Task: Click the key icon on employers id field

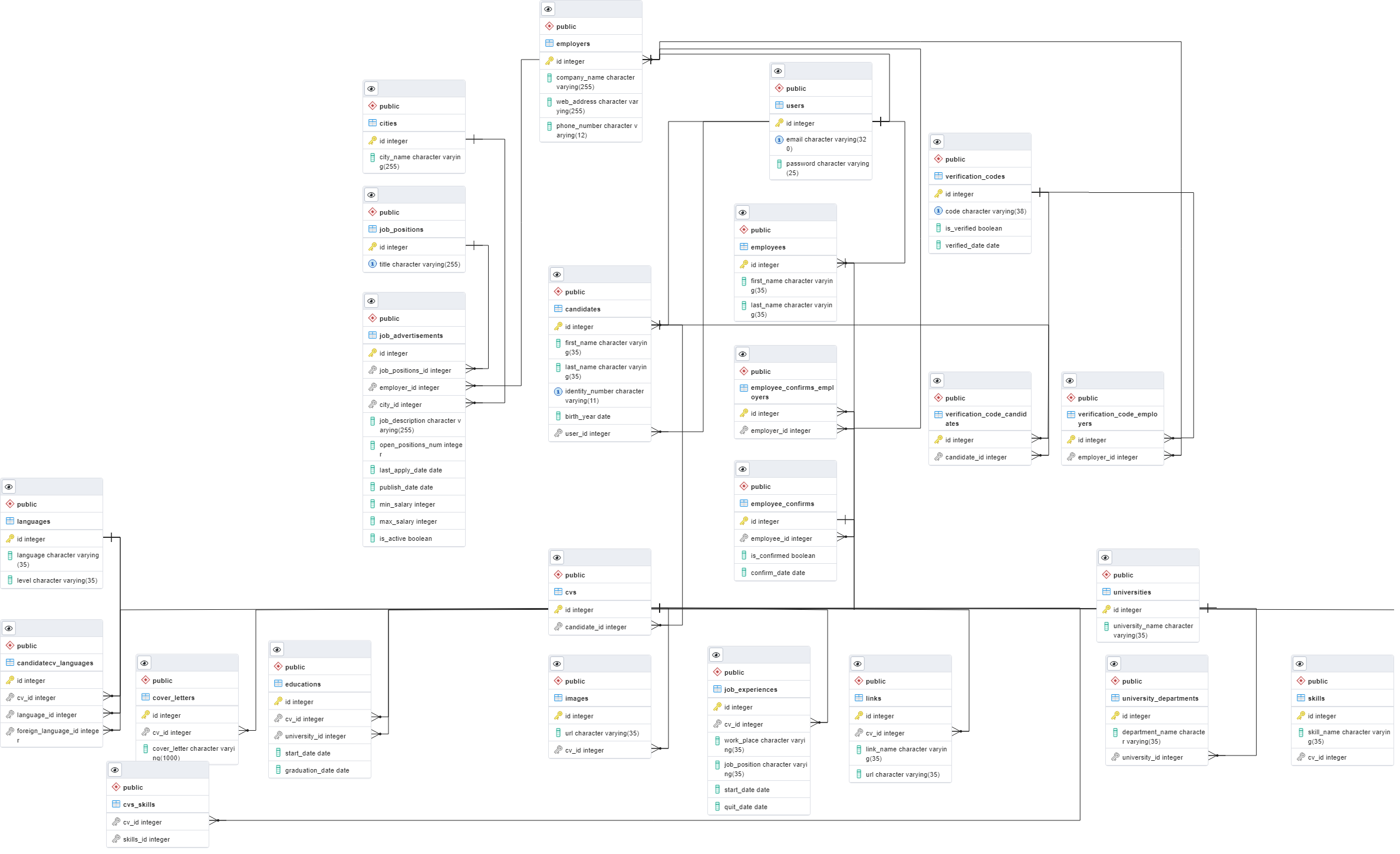Action: tap(549, 61)
